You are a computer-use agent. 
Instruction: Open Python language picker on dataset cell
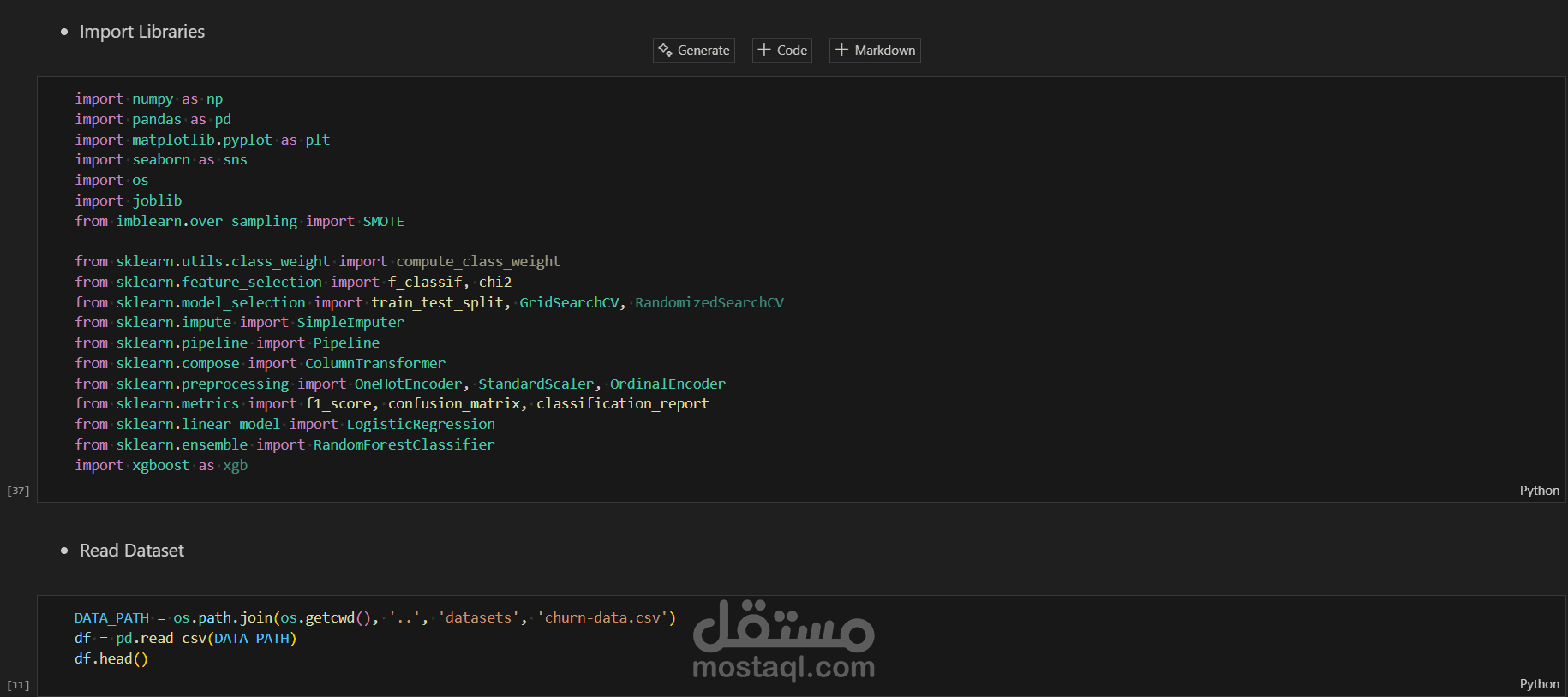(x=1539, y=684)
